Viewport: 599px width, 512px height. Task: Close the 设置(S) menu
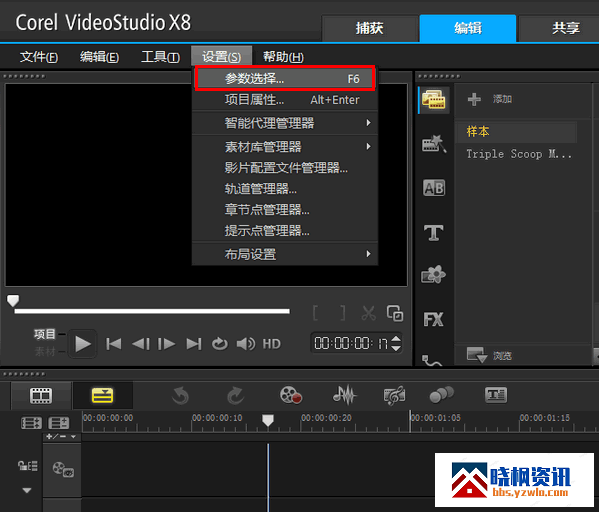tap(222, 57)
